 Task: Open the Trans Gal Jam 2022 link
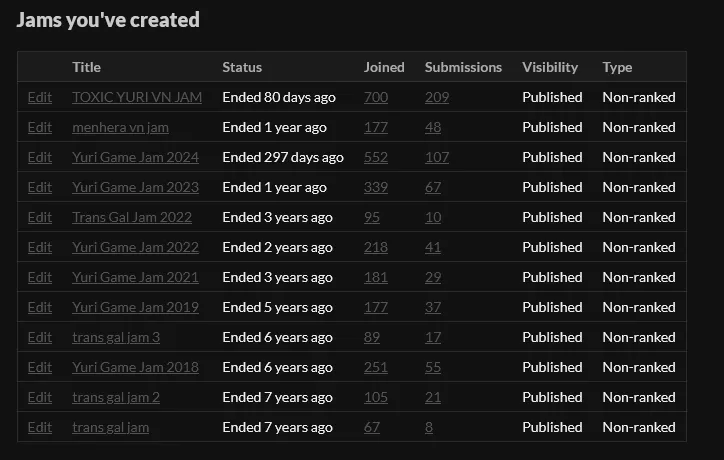pyautogui.click(x=131, y=217)
